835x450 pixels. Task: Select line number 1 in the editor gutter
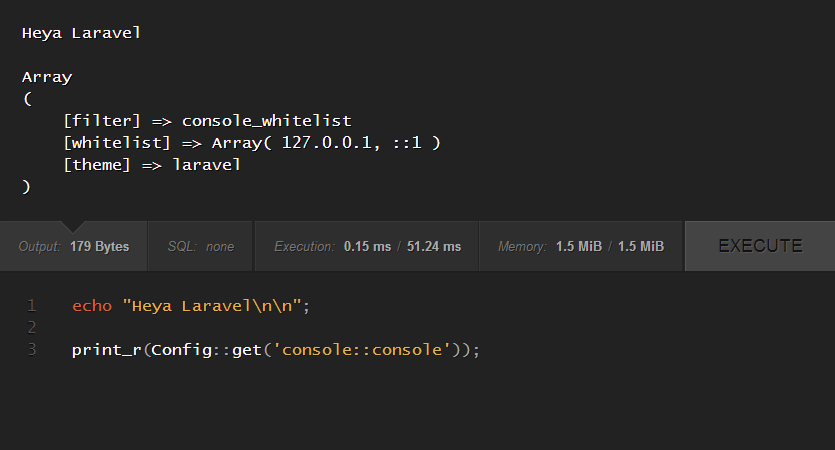click(32, 306)
